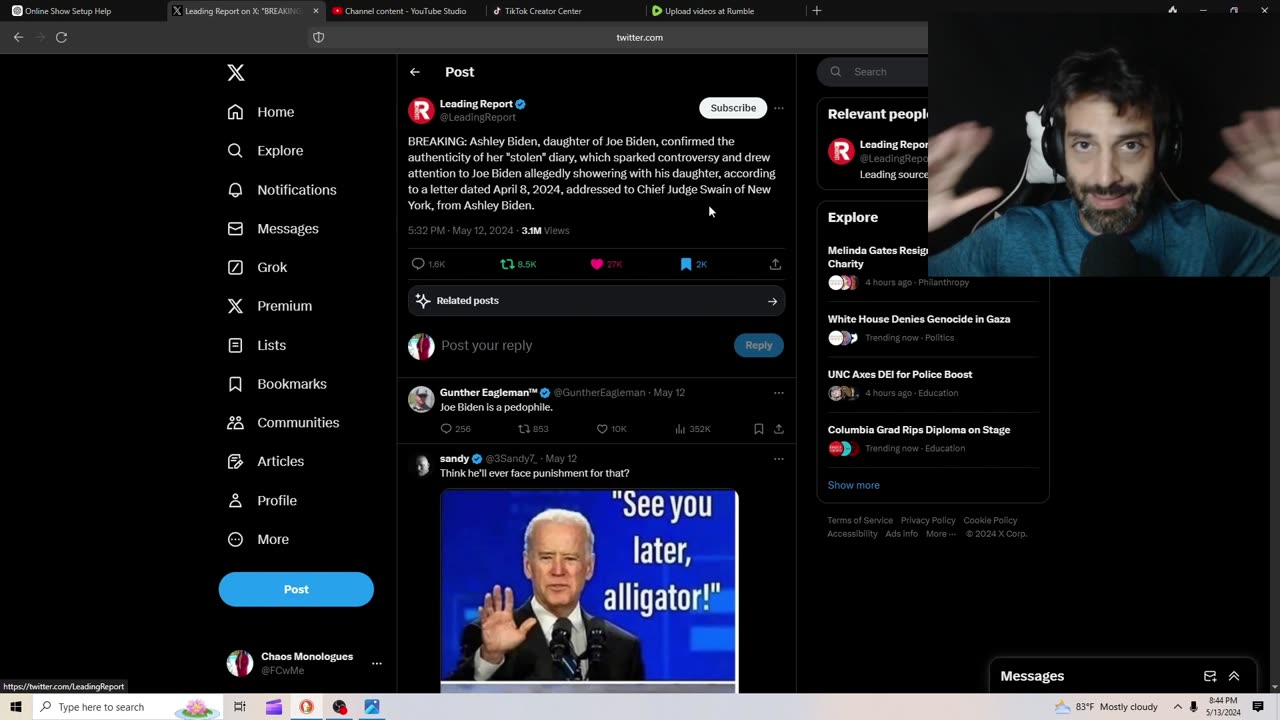Screen dimensions: 1280x720
Task: Click Show more under Explore
Action: pyautogui.click(x=853, y=485)
